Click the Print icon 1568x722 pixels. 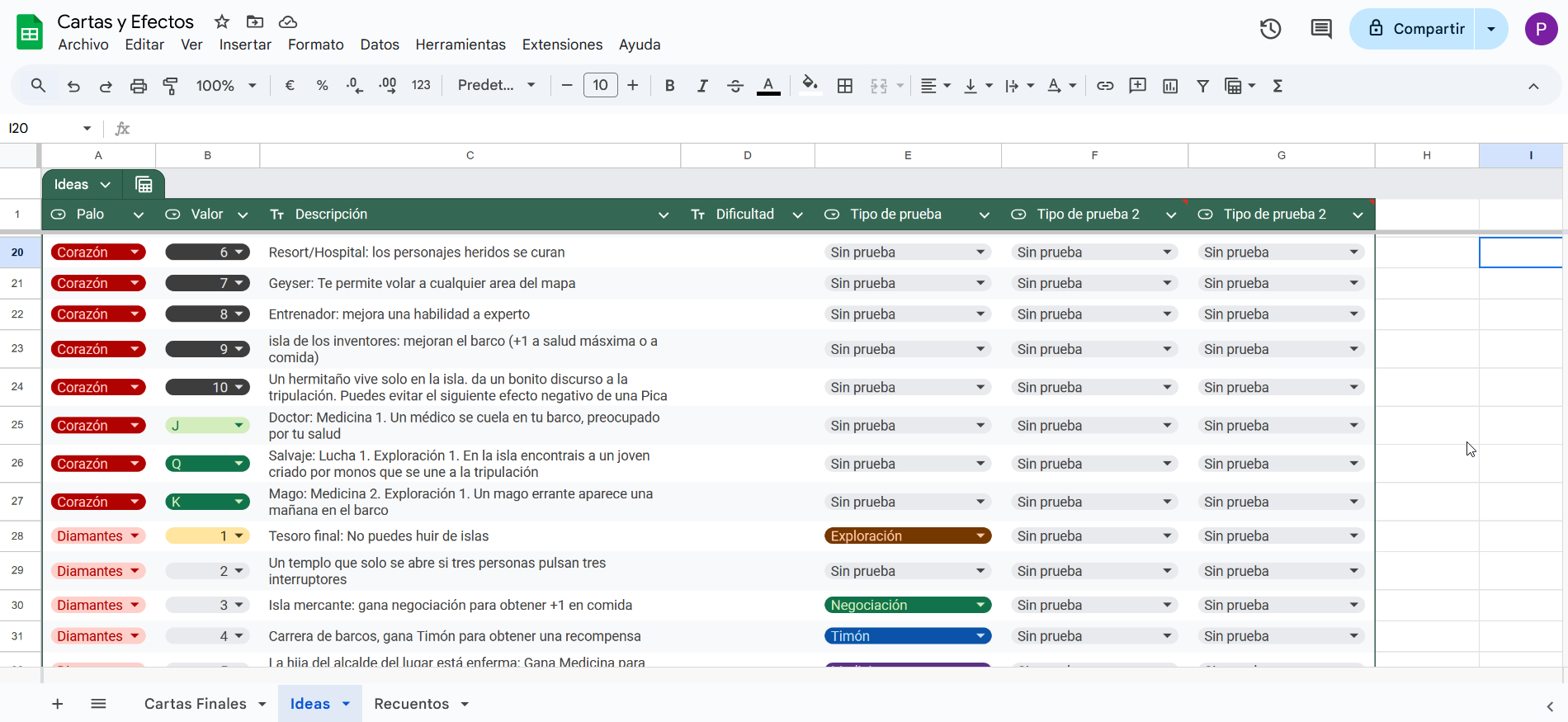pos(139,86)
